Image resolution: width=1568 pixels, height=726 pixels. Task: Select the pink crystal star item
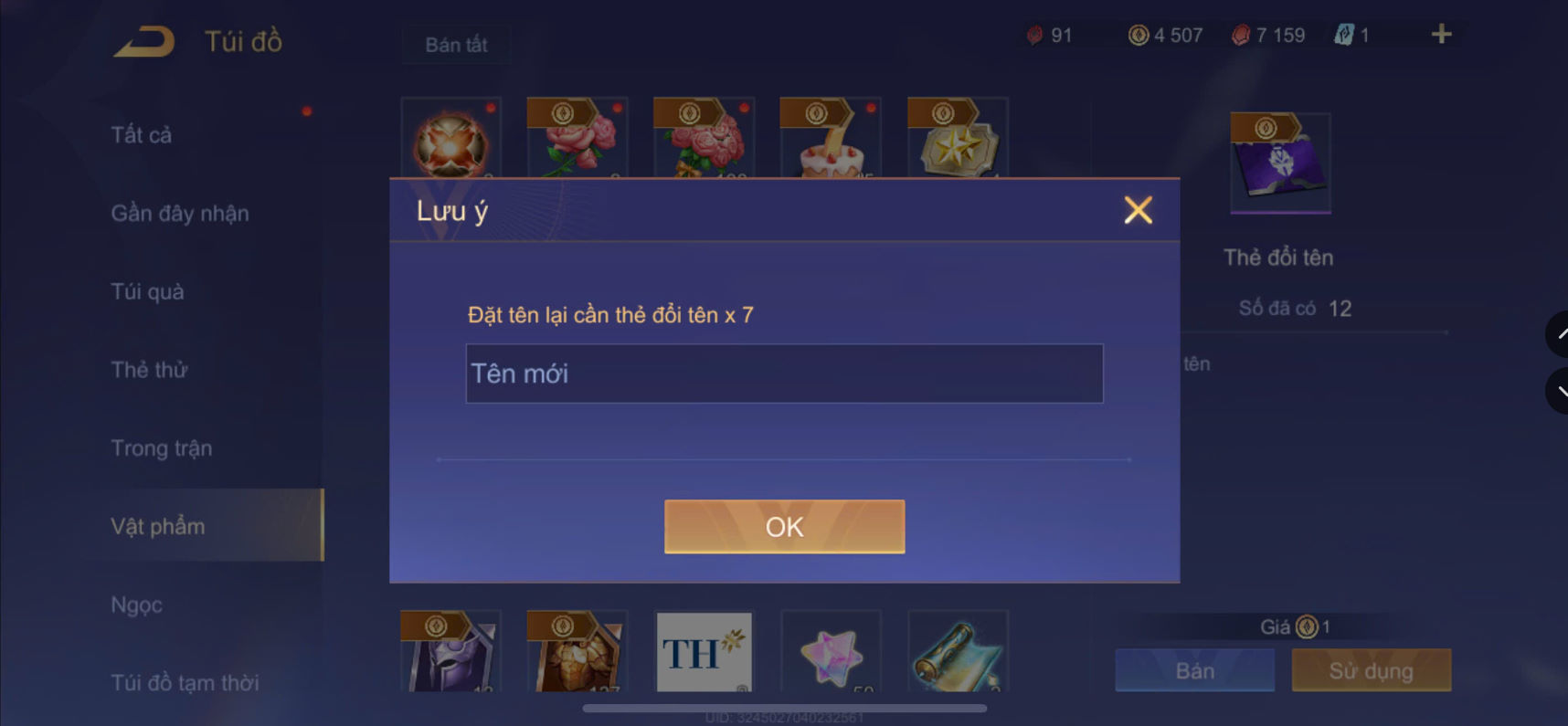pos(831,651)
